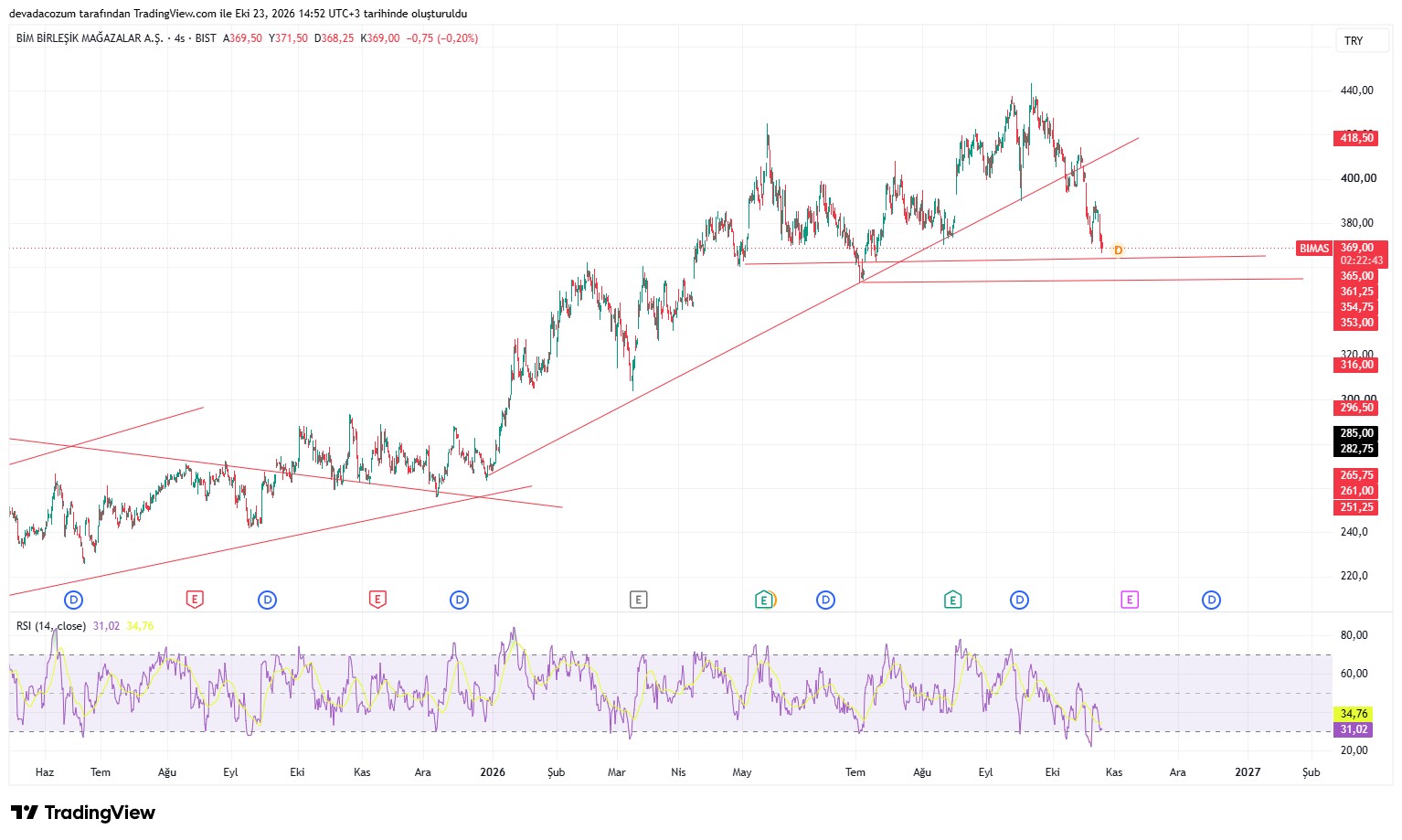The height and width of the screenshot is (840, 1402).
Task: Select the 354,75 price level label
Action: pyautogui.click(x=1356, y=307)
